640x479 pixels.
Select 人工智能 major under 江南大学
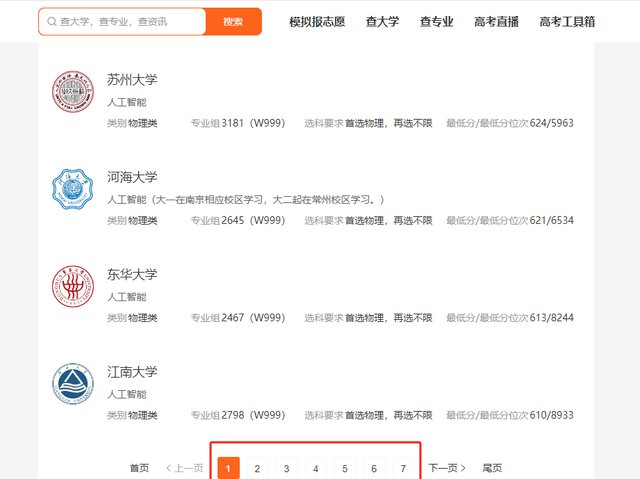pyautogui.click(x=127, y=394)
